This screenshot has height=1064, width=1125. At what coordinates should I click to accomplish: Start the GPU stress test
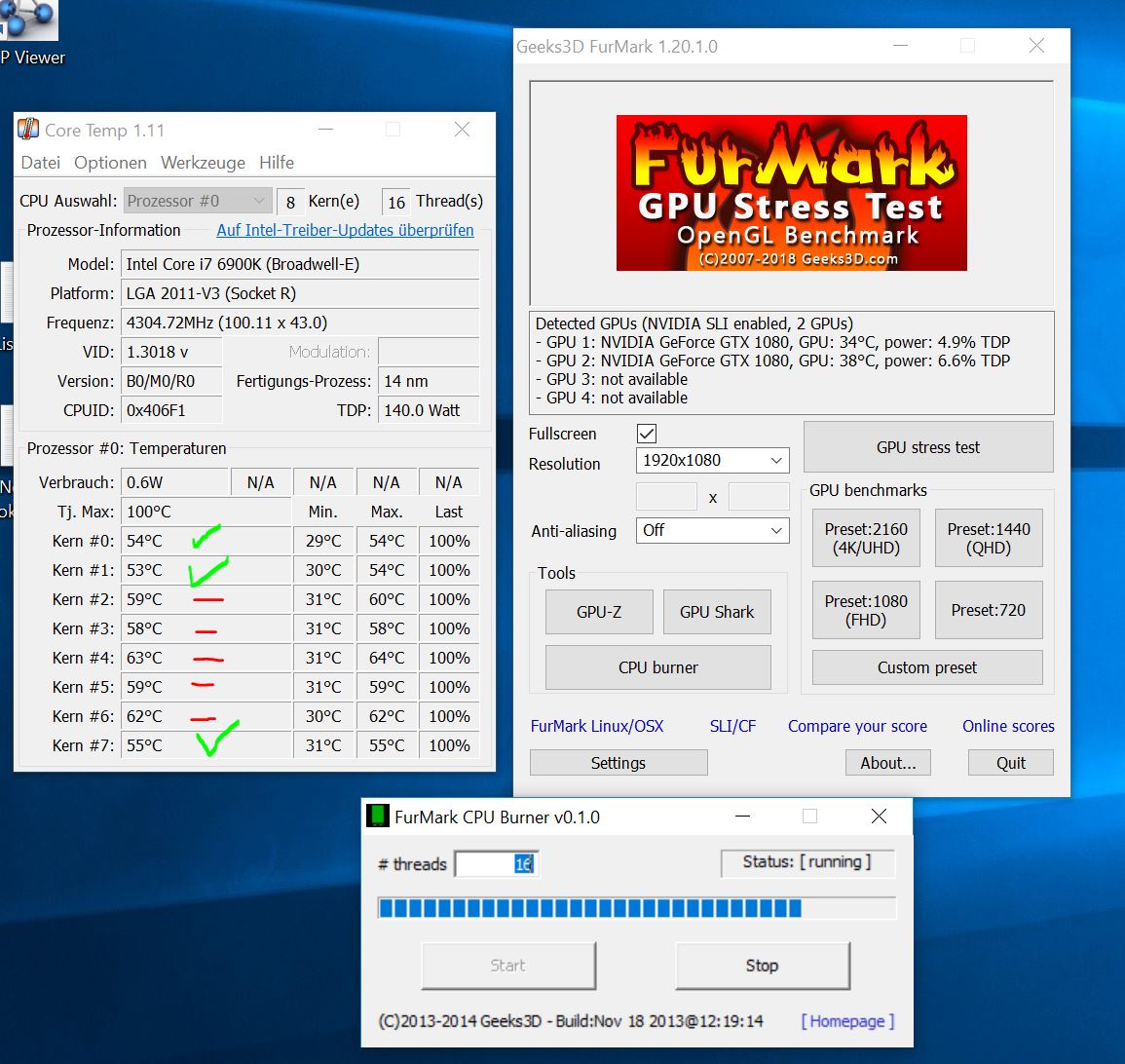(927, 447)
